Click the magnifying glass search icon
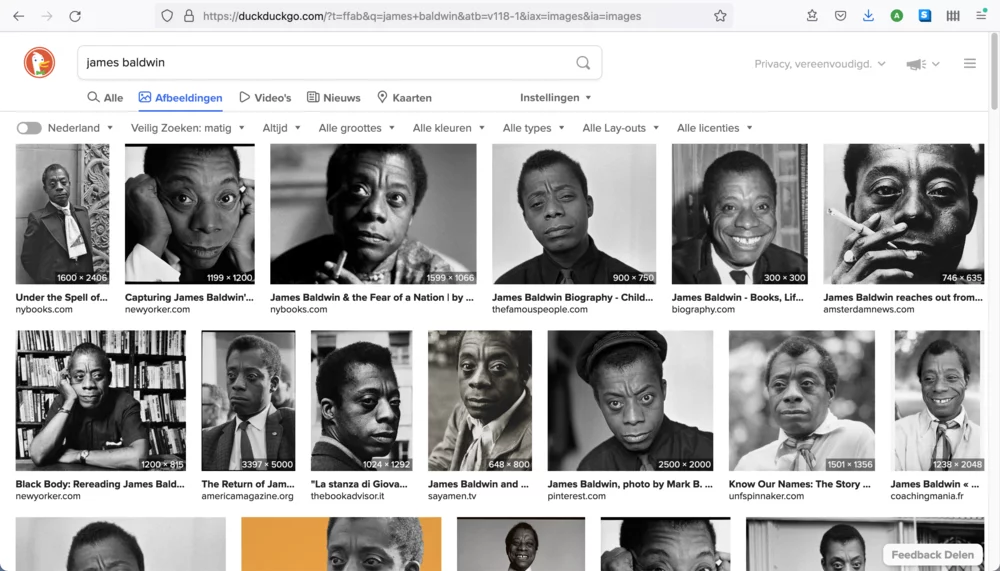Screen dimensions: 1000x571 (583, 63)
